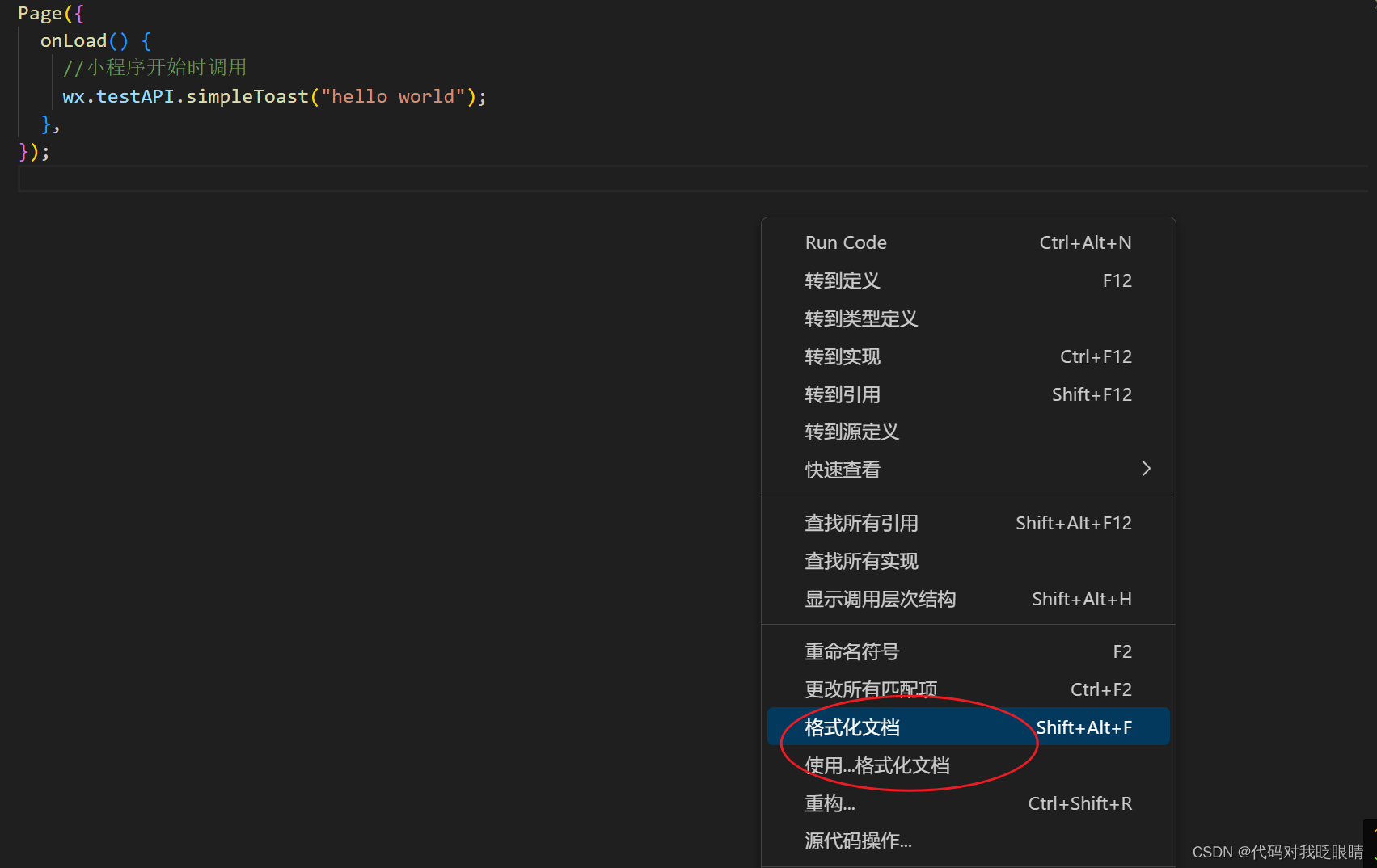Choose 转到引用 option

[x=968, y=394]
